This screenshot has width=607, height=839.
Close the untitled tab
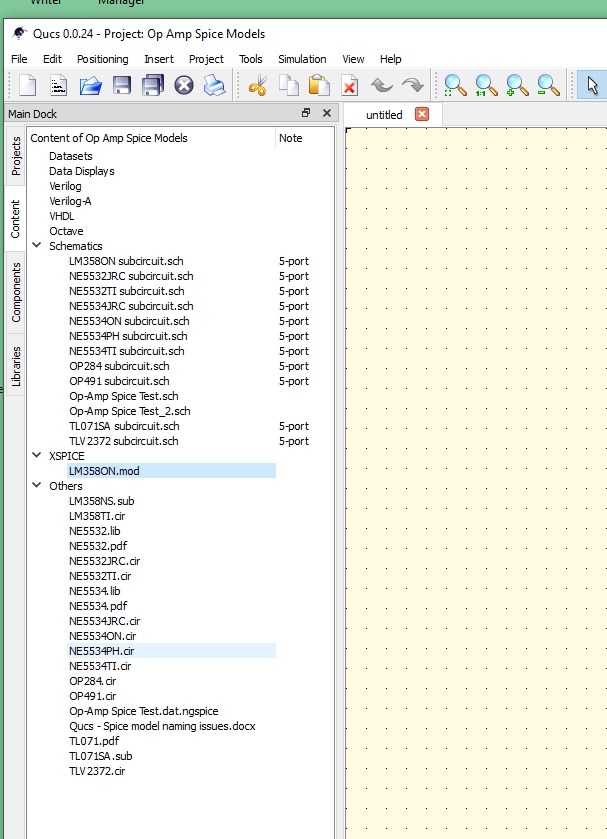(x=422, y=114)
